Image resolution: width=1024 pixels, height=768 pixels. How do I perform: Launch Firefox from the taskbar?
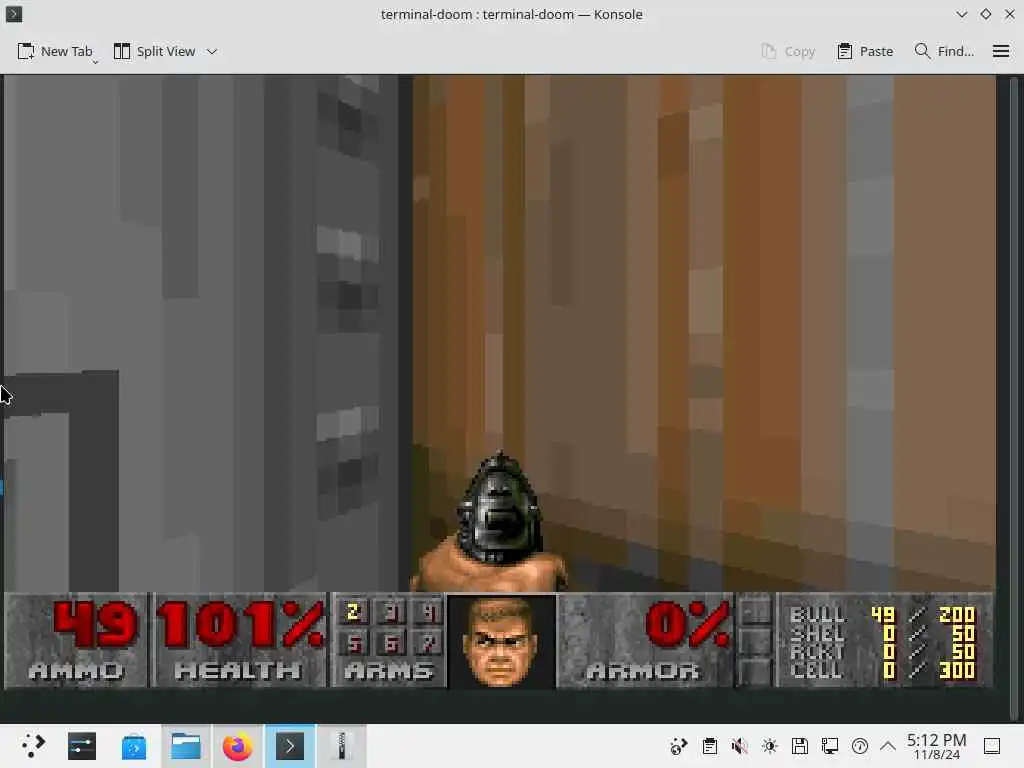tap(237, 746)
